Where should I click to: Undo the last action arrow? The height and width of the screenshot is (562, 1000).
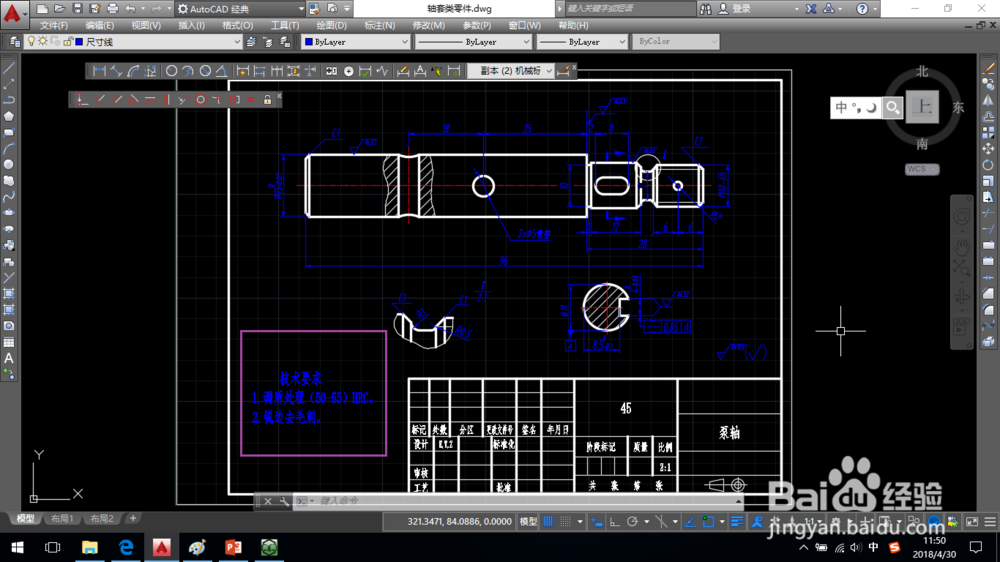click(x=130, y=8)
